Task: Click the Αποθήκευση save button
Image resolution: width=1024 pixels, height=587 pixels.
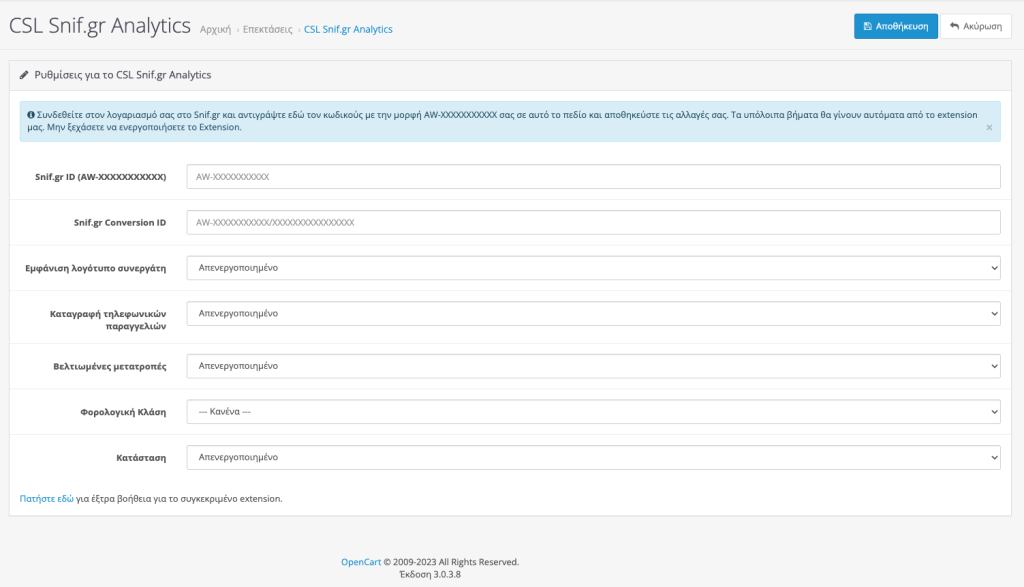Action: (895, 26)
